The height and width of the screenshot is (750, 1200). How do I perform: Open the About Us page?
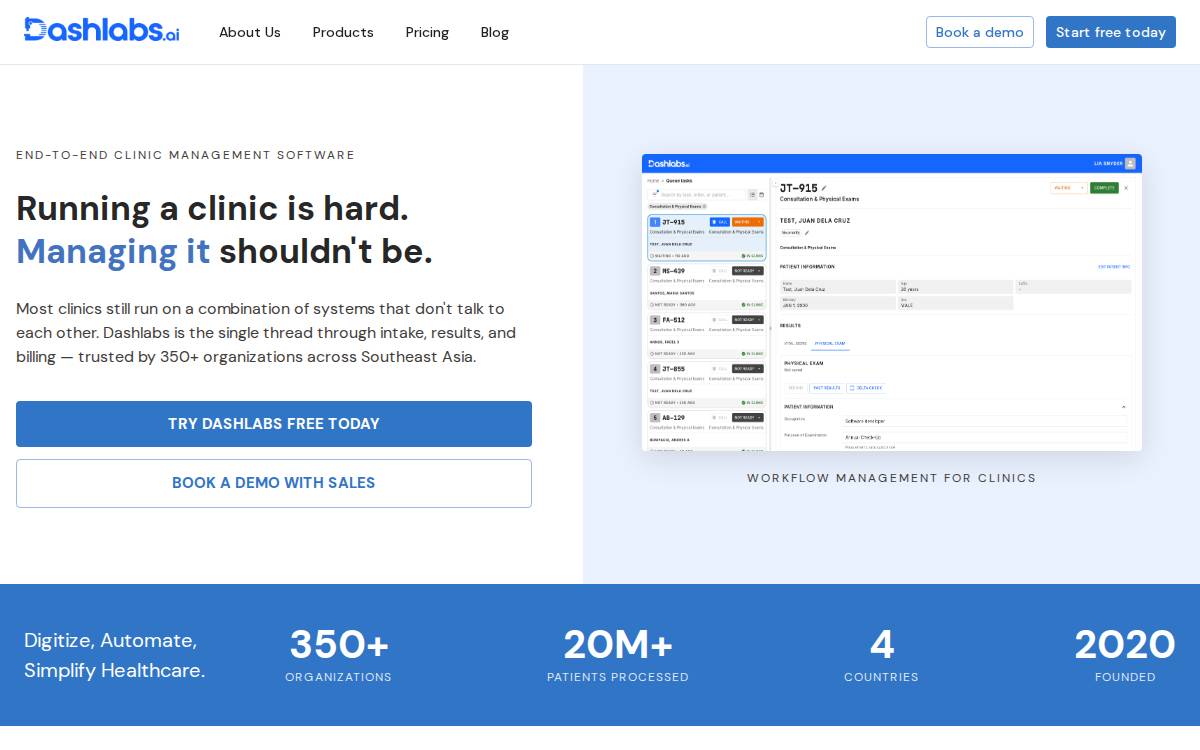[x=250, y=32]
